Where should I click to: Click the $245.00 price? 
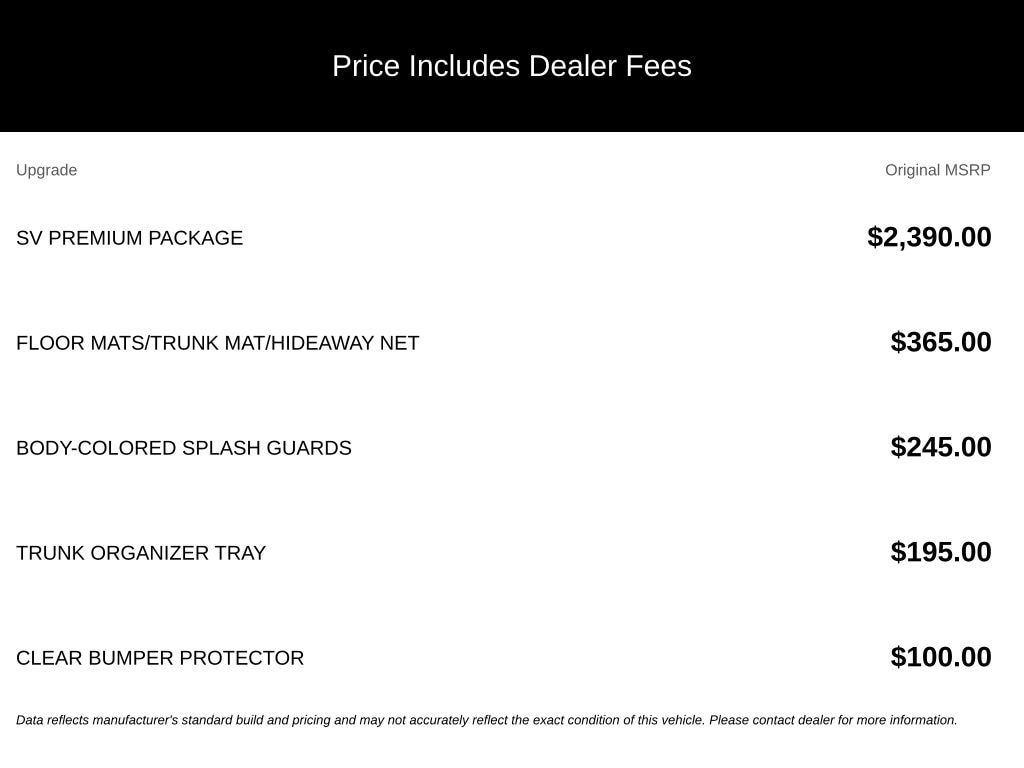pos(941,447)
